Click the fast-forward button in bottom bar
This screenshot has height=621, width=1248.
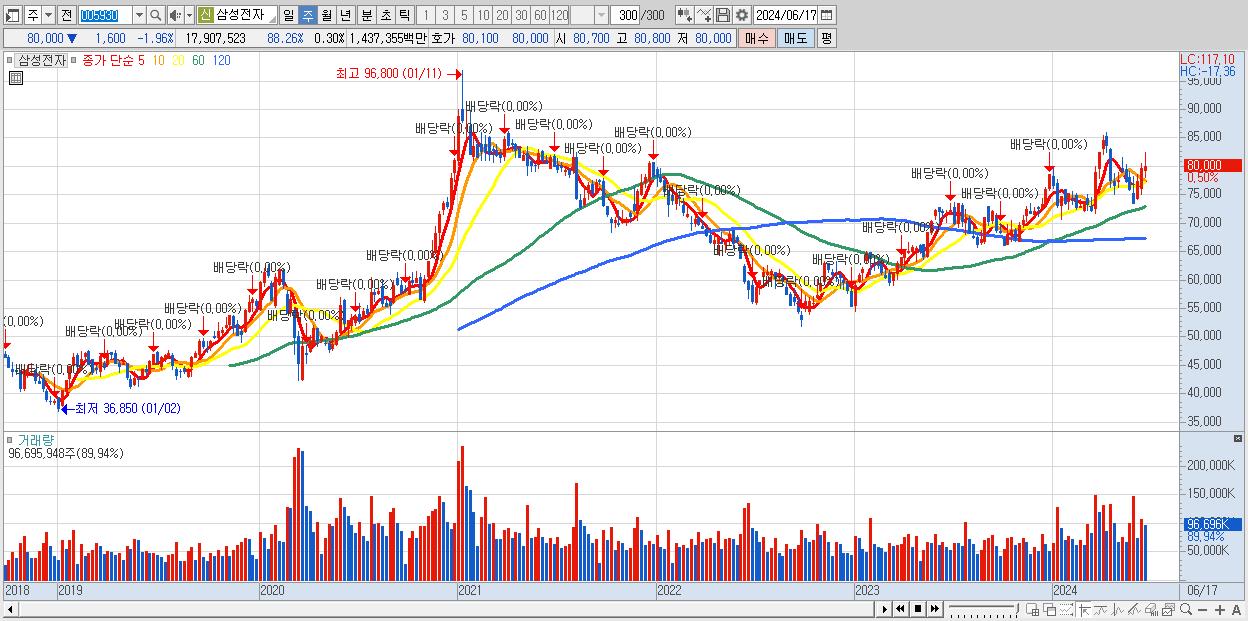point(935,609)
